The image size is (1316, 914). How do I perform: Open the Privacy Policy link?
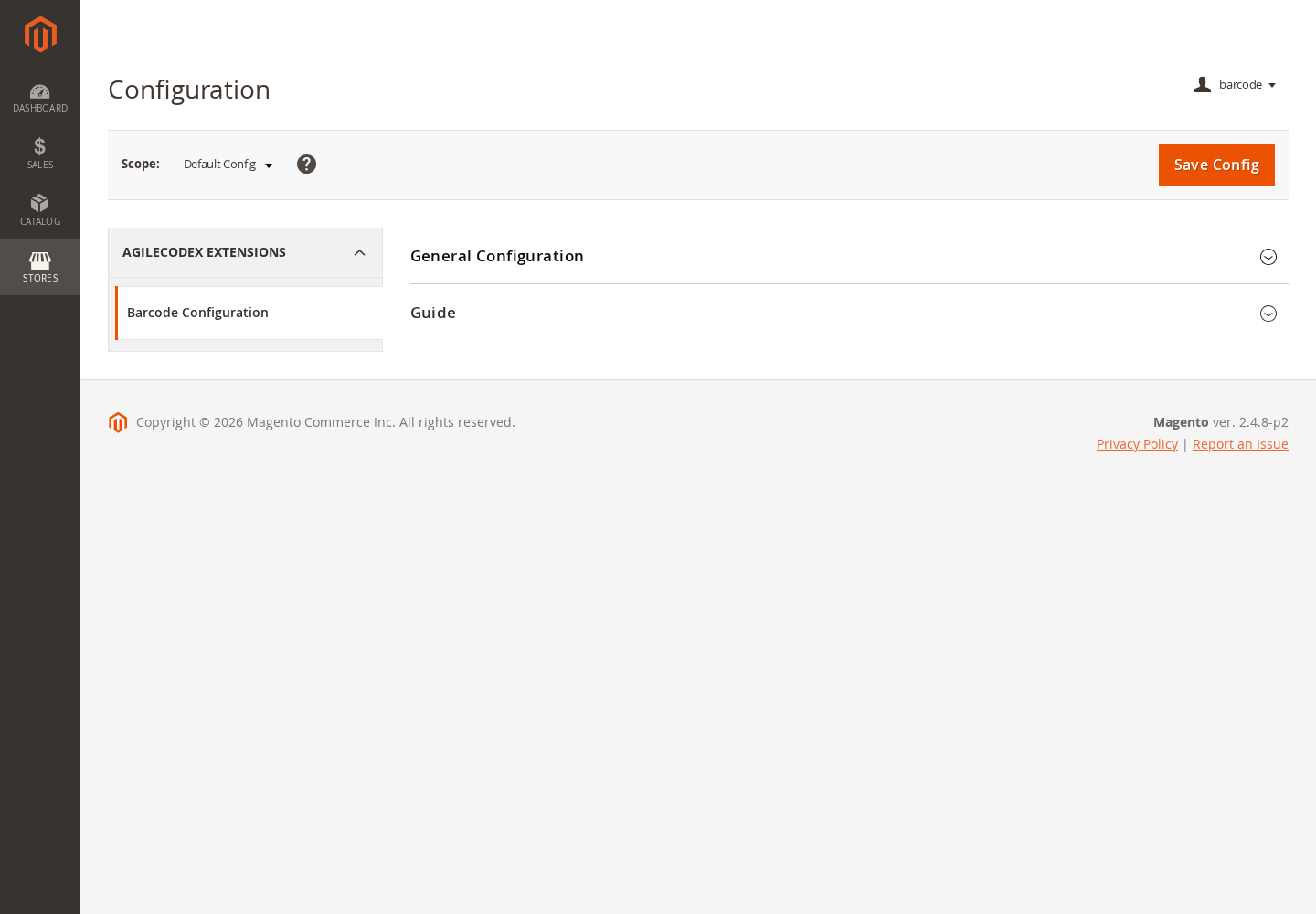click(x=1137, y=444)
